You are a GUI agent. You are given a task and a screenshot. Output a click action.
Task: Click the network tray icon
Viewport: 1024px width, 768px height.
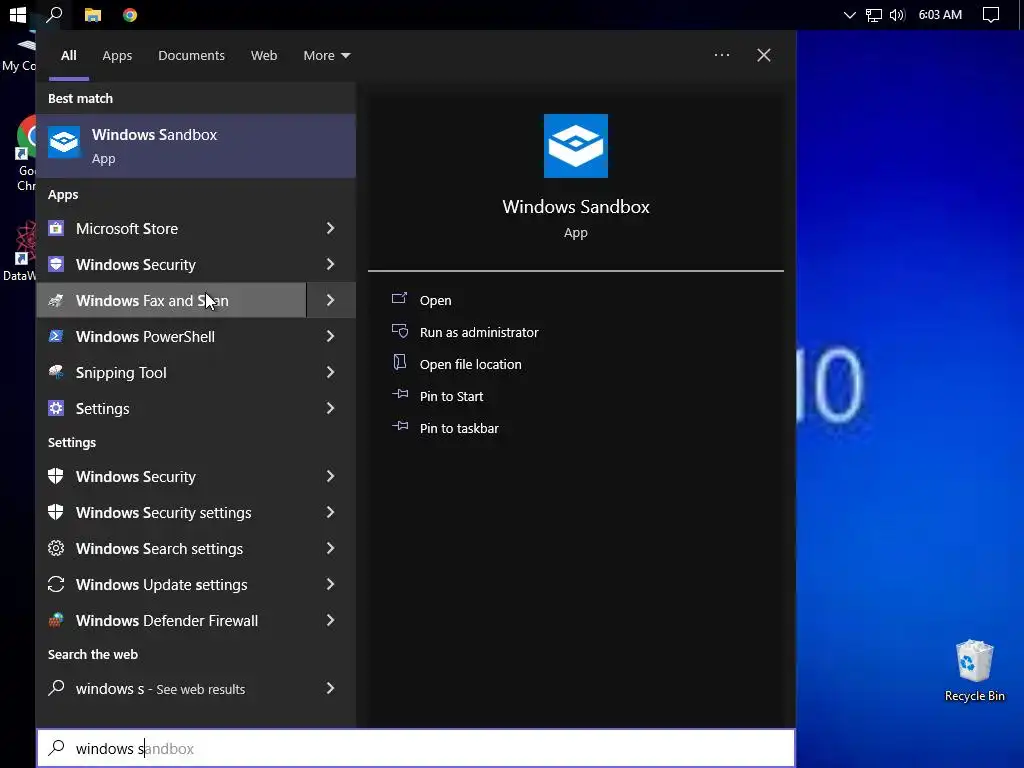874,14
